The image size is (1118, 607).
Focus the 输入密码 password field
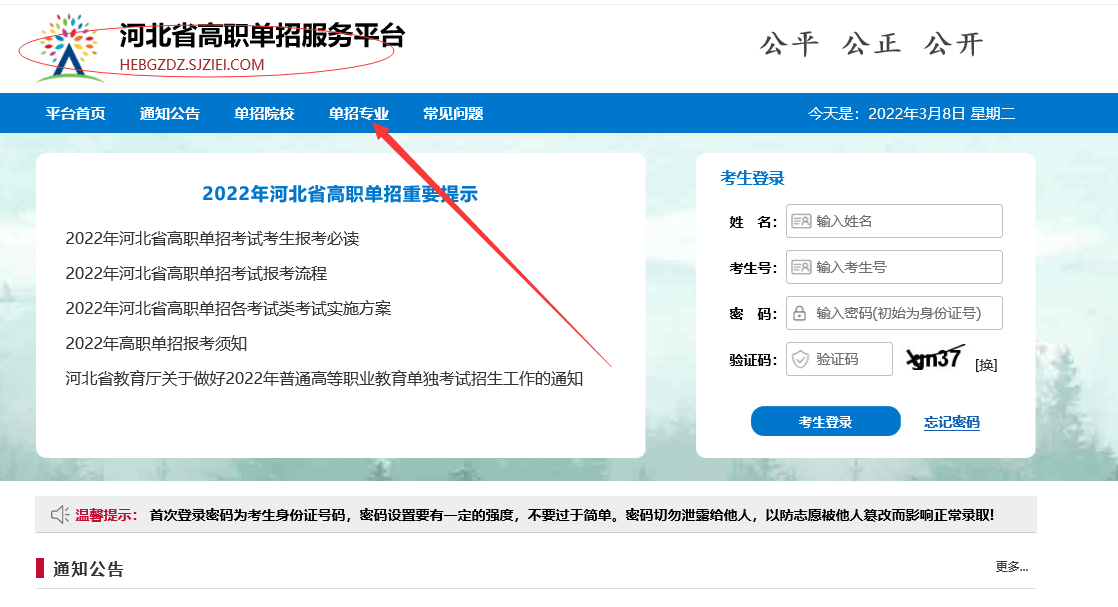894,313
